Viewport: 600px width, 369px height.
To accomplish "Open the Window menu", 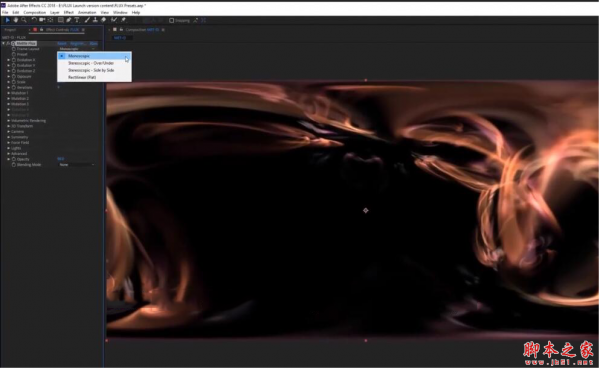I will tap(120, 13).
